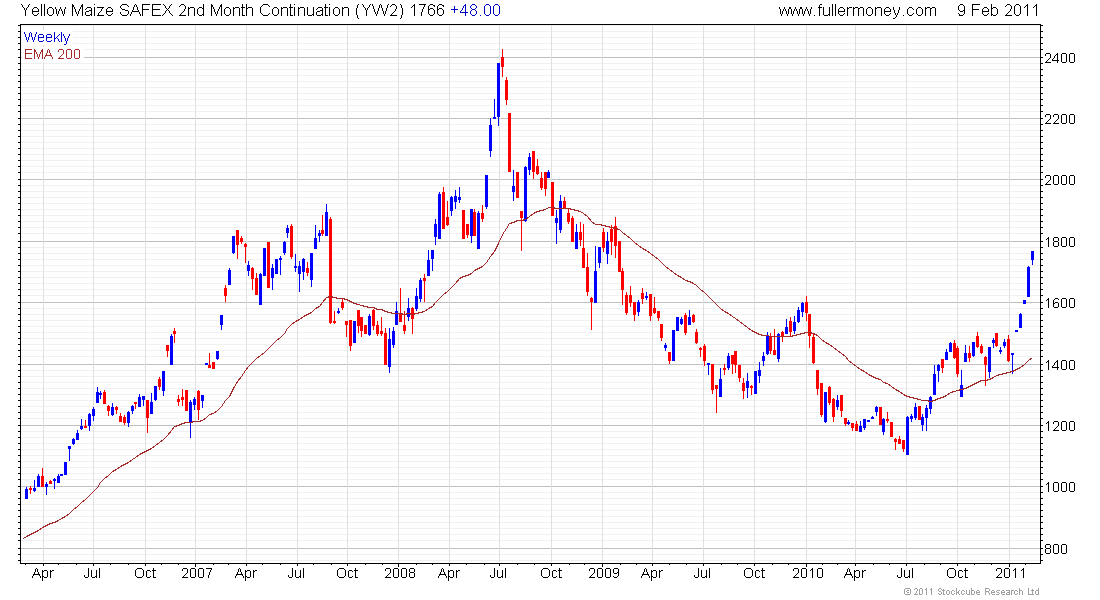Click the price change value +48.00
Viewport: 1100px width, 600px height.
pyautogui.click(x=476, y=11)
